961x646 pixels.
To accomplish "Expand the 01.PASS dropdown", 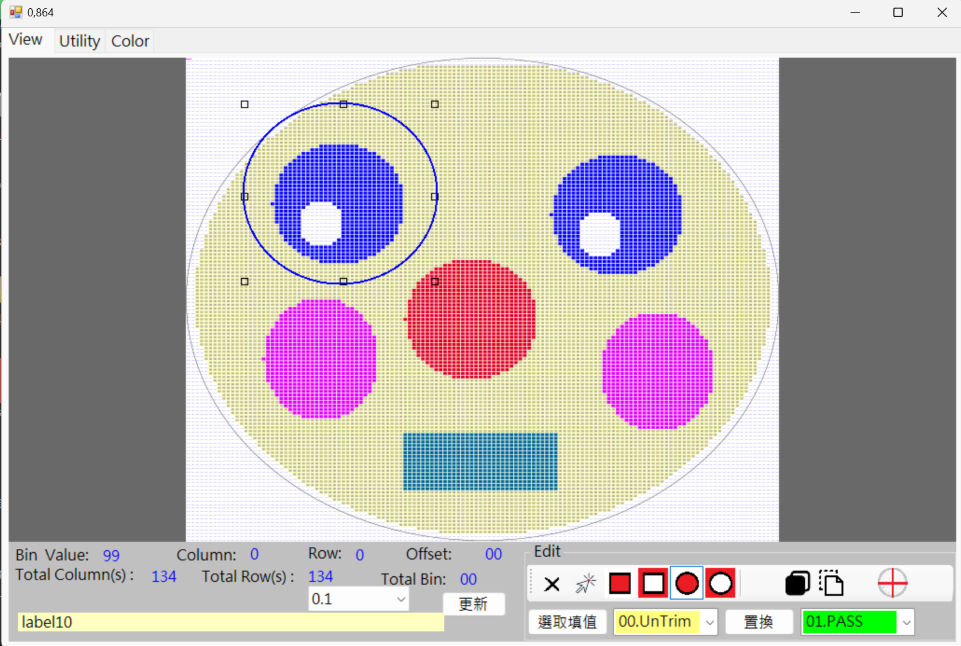I will point(906,623).
